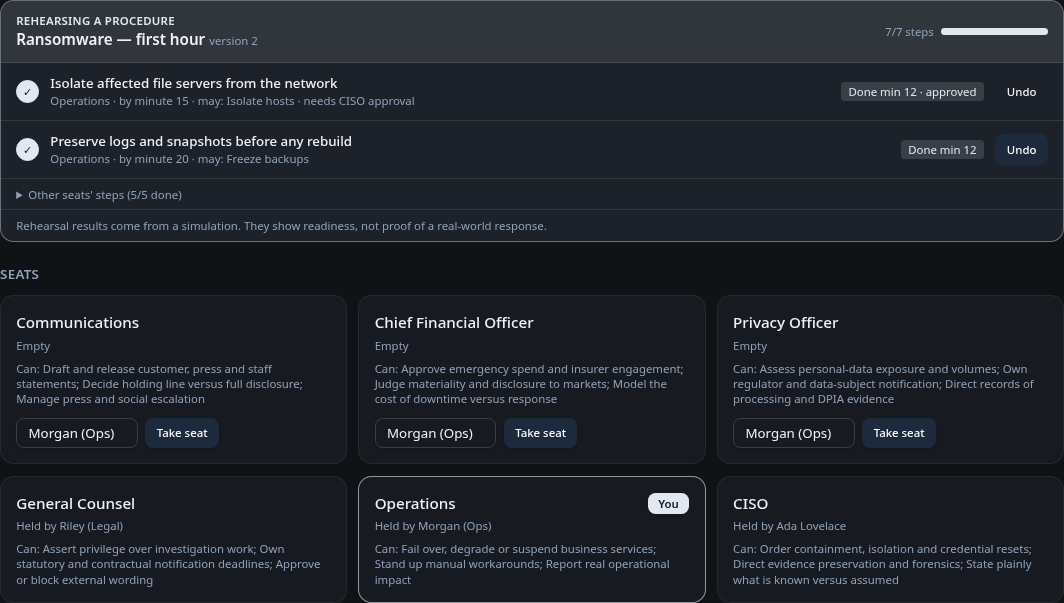Viewport: 1064px width, 603px height.
Task: Click the 'Ransomware — first hour' procedure title
Action: click(111, 39)
